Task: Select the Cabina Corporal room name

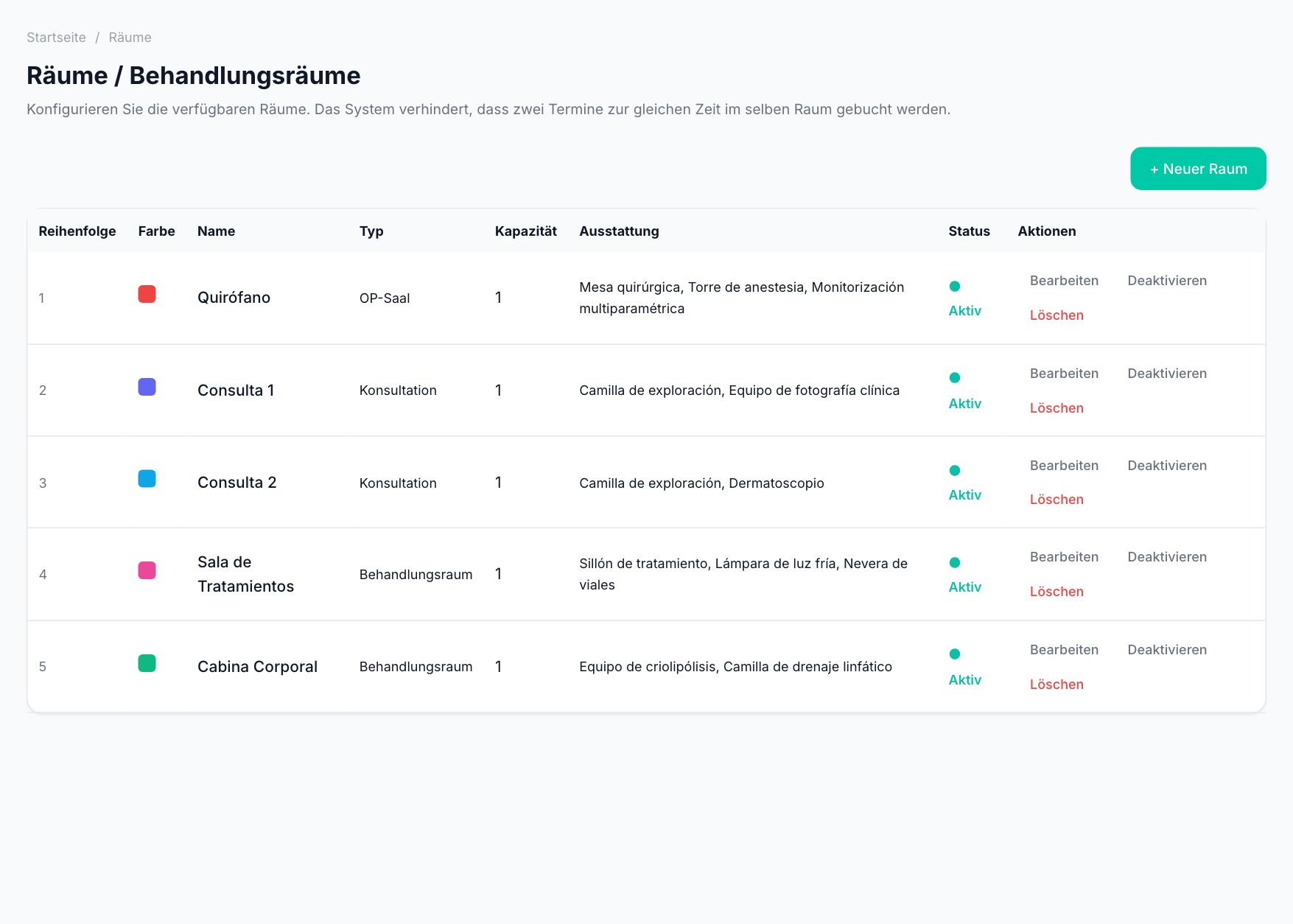Action: coord(257,667)
